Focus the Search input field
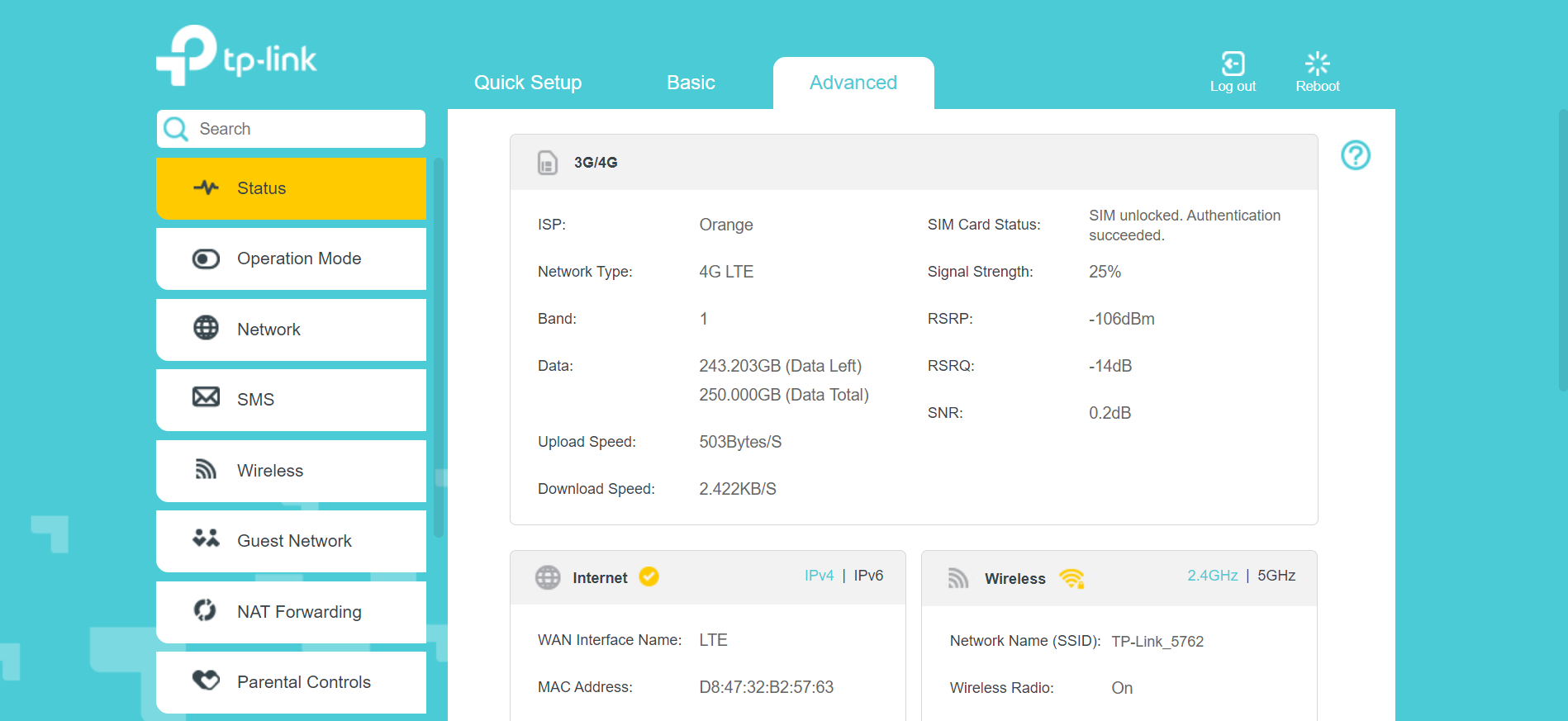Viewport: 1568px width, 721px height. 291,129
